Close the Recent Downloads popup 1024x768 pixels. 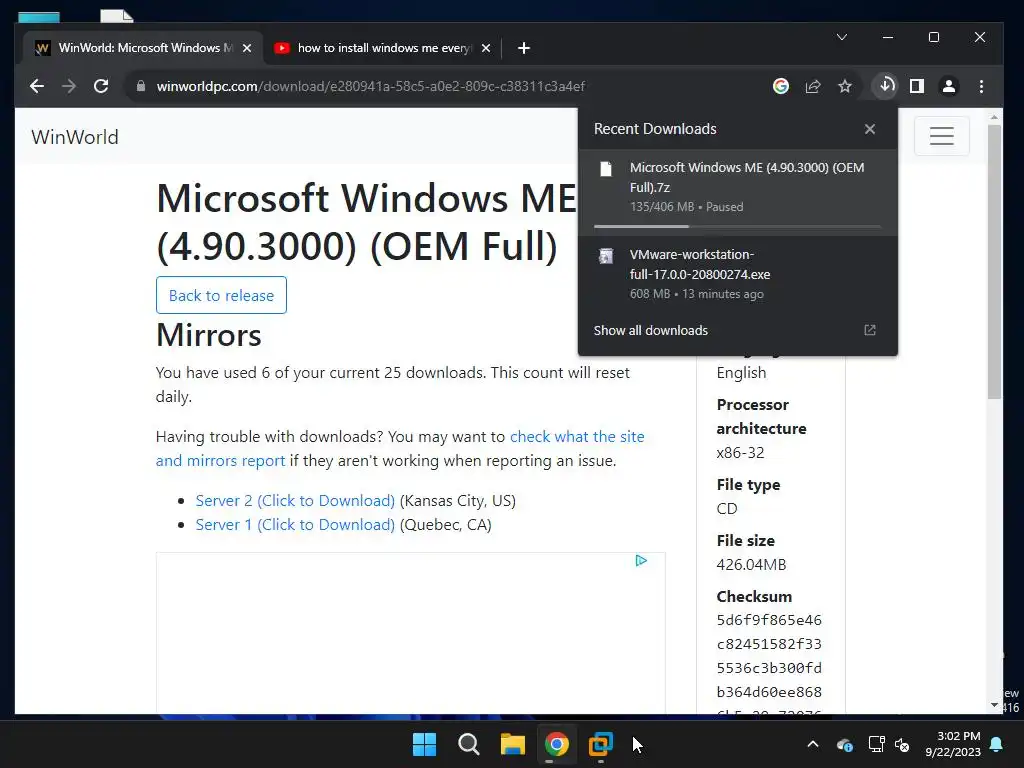[870, 129]
